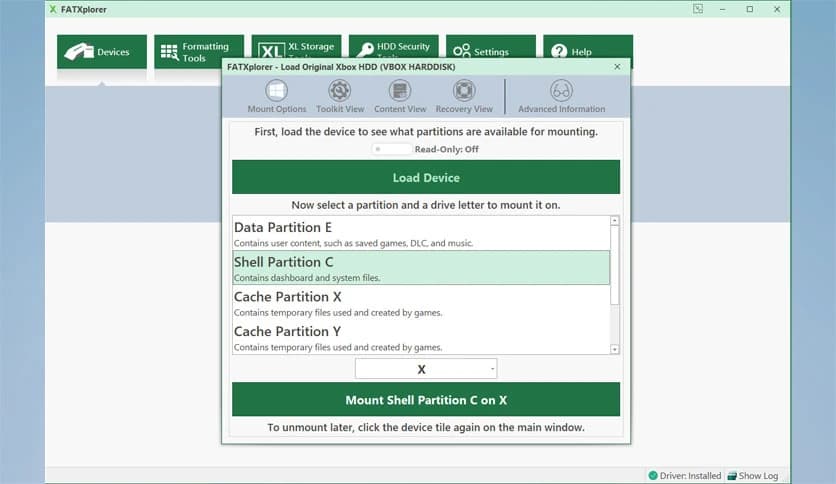Viewport: 836px width, 484px height.
Task: Select Cache Partition X entry
Action: pyautogui.click(x=421, y=303)
